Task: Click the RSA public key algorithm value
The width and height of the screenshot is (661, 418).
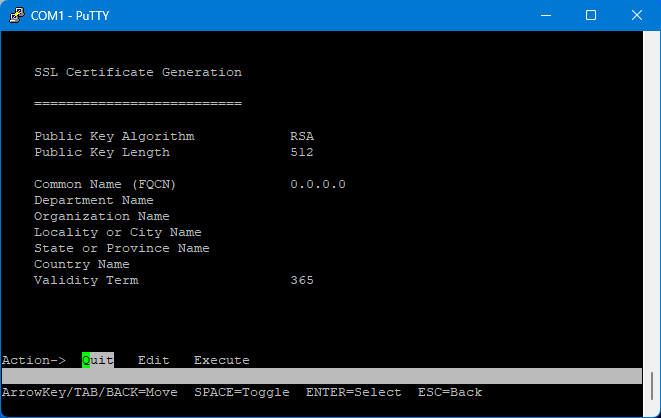Action: [302, 136]
